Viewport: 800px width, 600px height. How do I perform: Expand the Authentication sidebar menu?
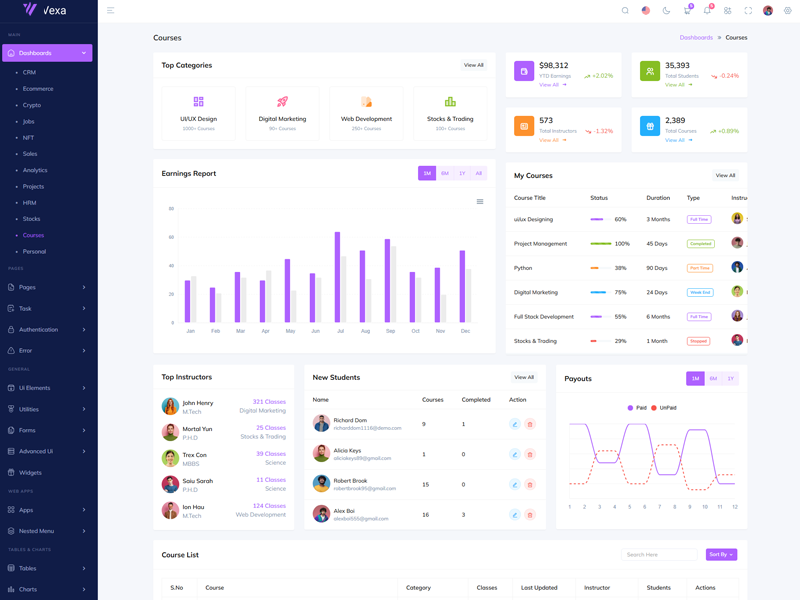[x=47, y=329]
